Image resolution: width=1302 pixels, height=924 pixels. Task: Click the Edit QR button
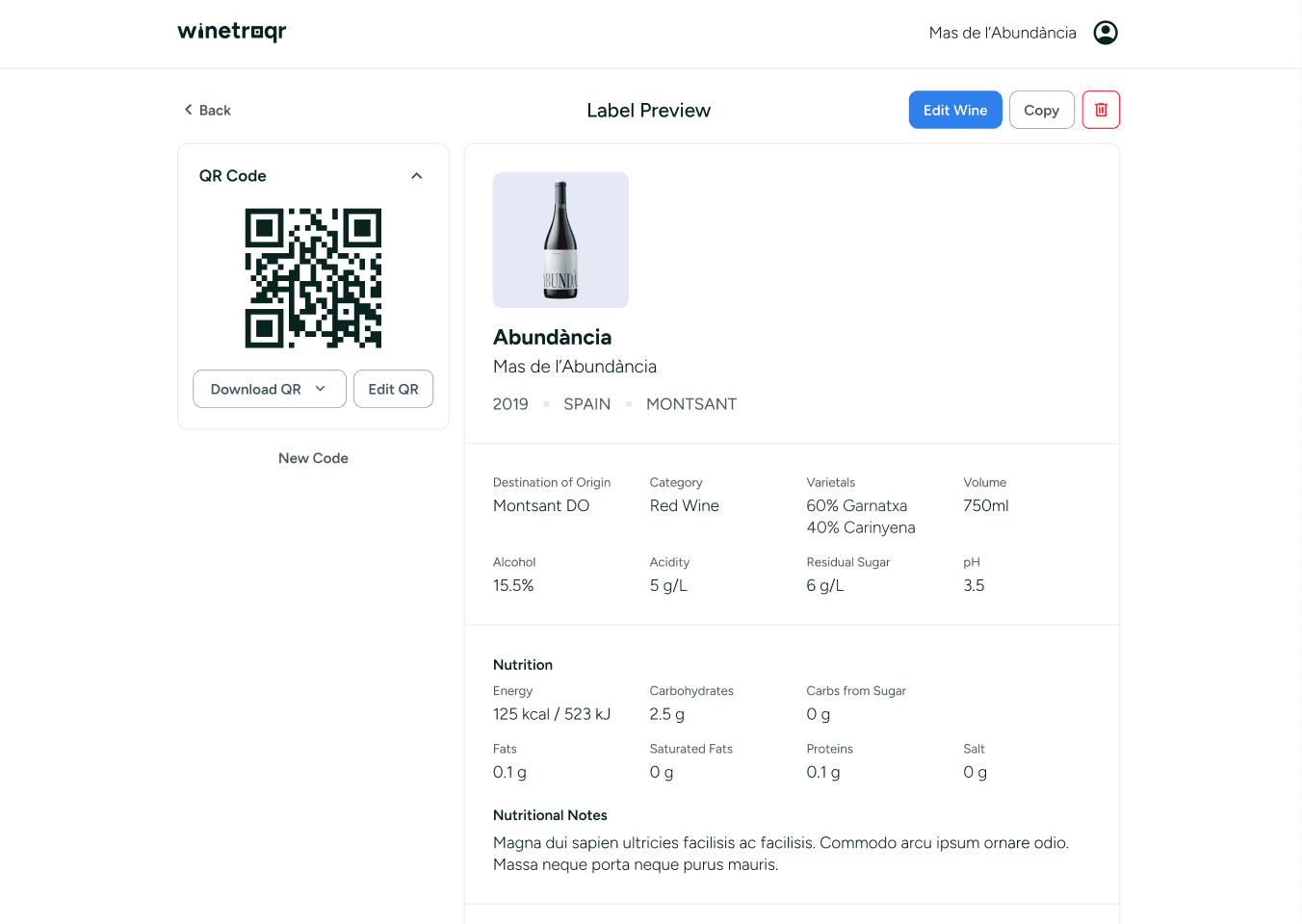[x=393, y=389]
